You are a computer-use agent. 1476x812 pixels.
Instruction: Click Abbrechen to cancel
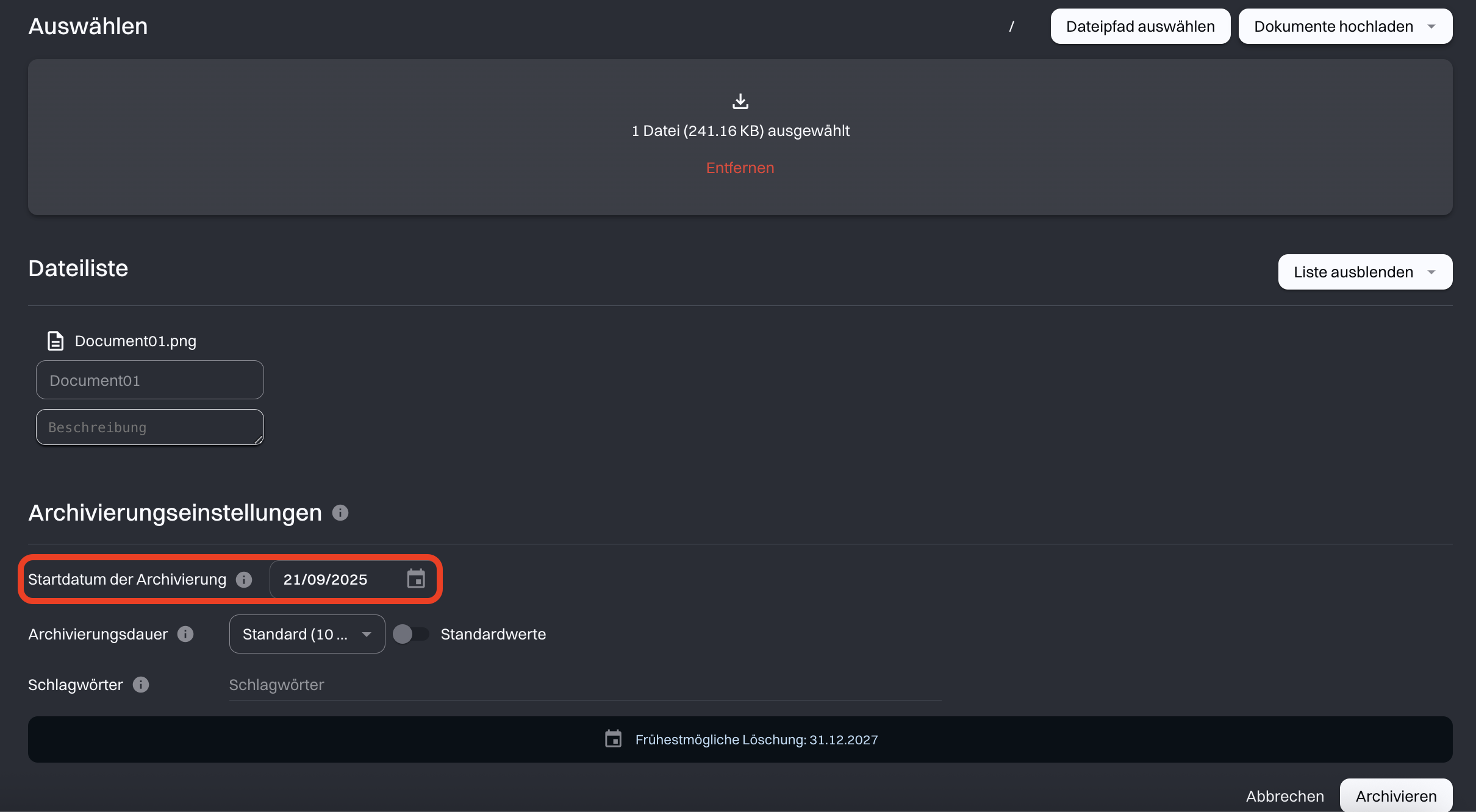pos(1284,796)
